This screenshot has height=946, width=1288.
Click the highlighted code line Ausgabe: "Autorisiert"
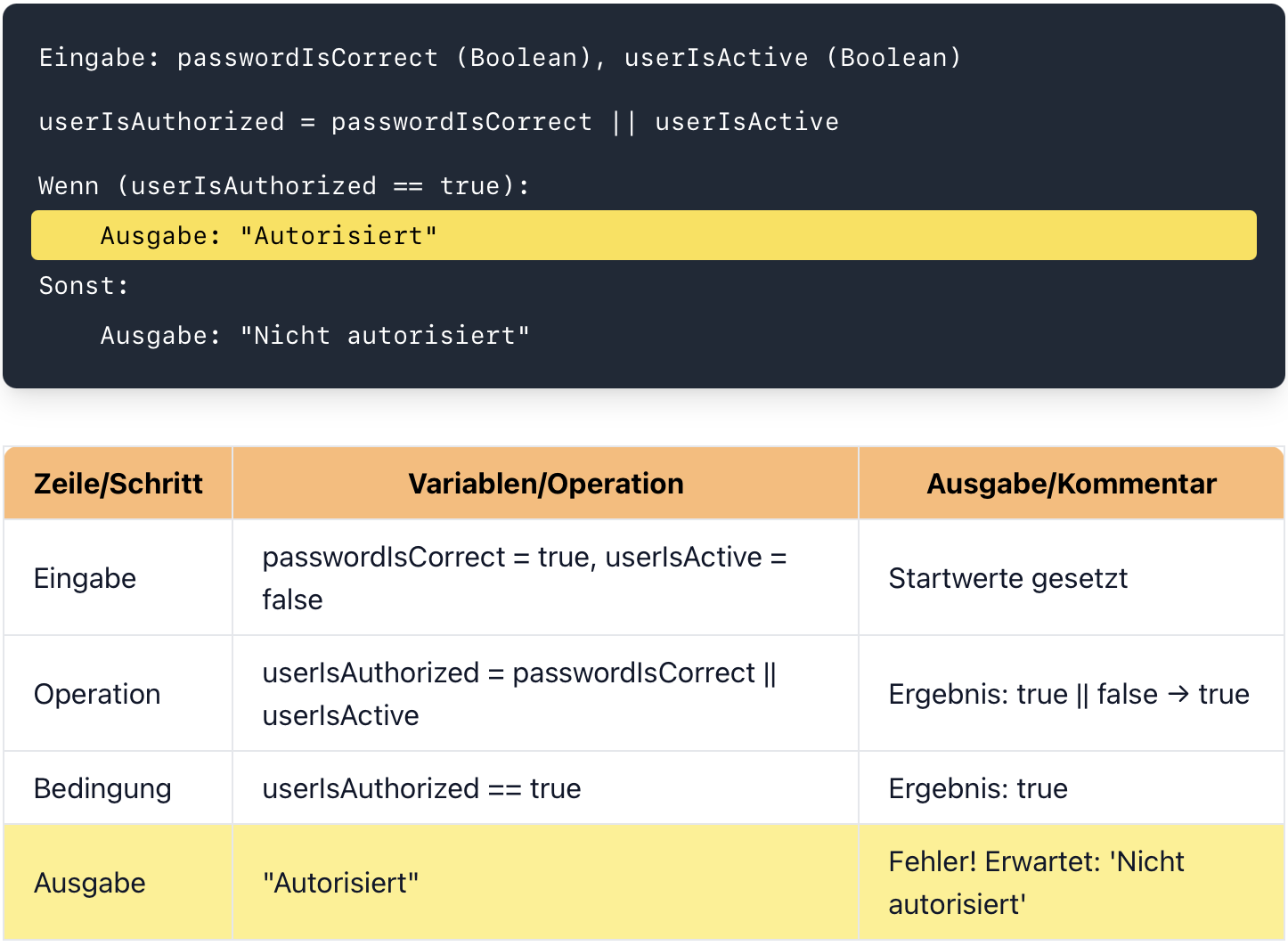pyautogui.click(x=643, y=235)
